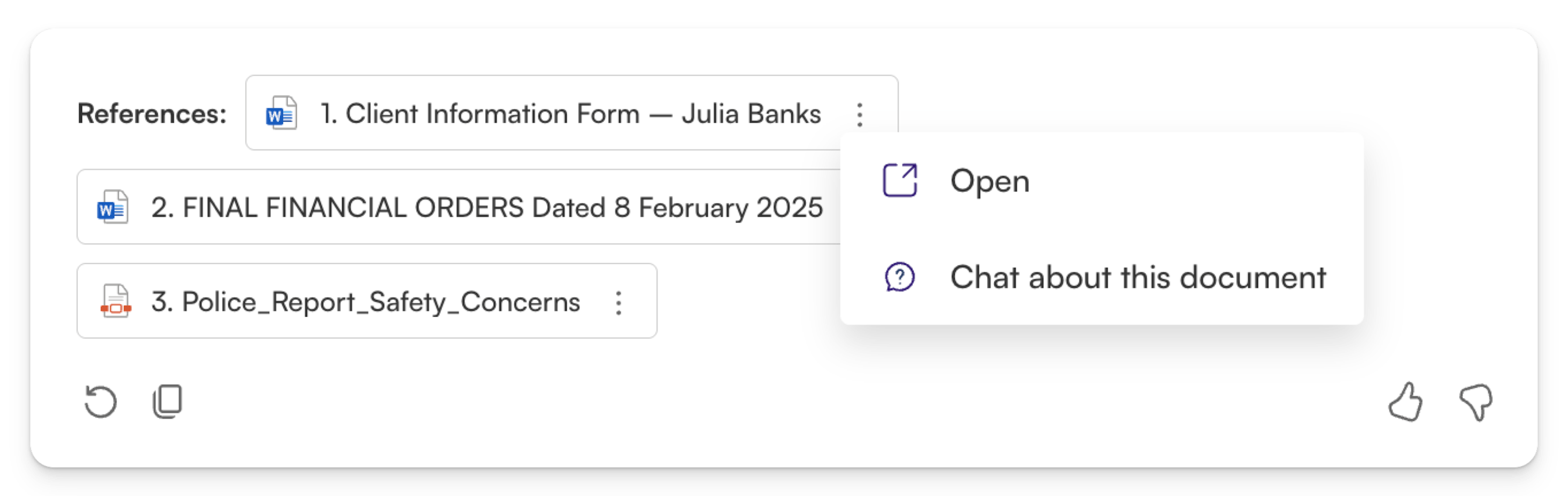The width and height of the screenshot is (1568, 496).
Task: Click the '3.' number on the Police Report reference
Action: pos(161,302)
